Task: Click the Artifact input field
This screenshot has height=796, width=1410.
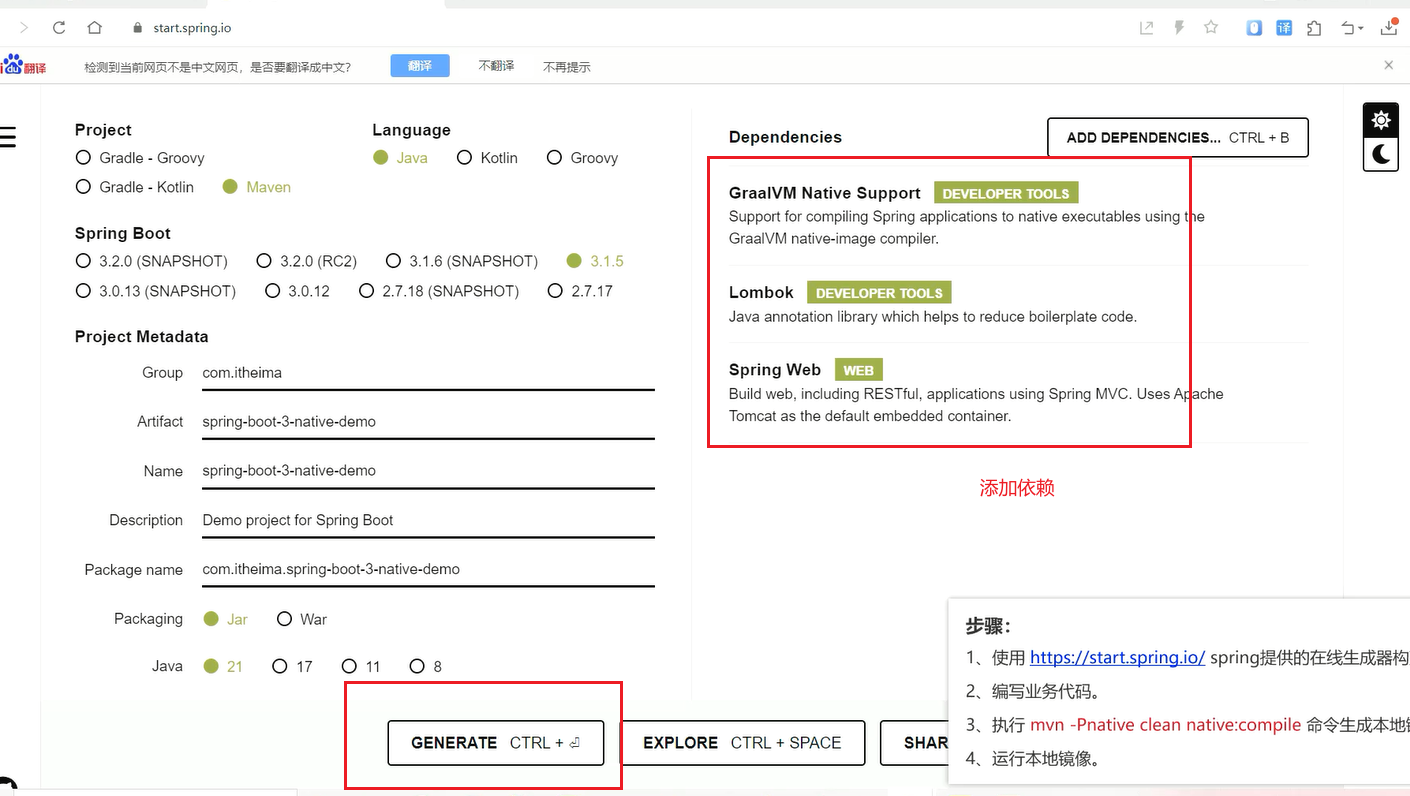Action: click(x=427, y=422)
